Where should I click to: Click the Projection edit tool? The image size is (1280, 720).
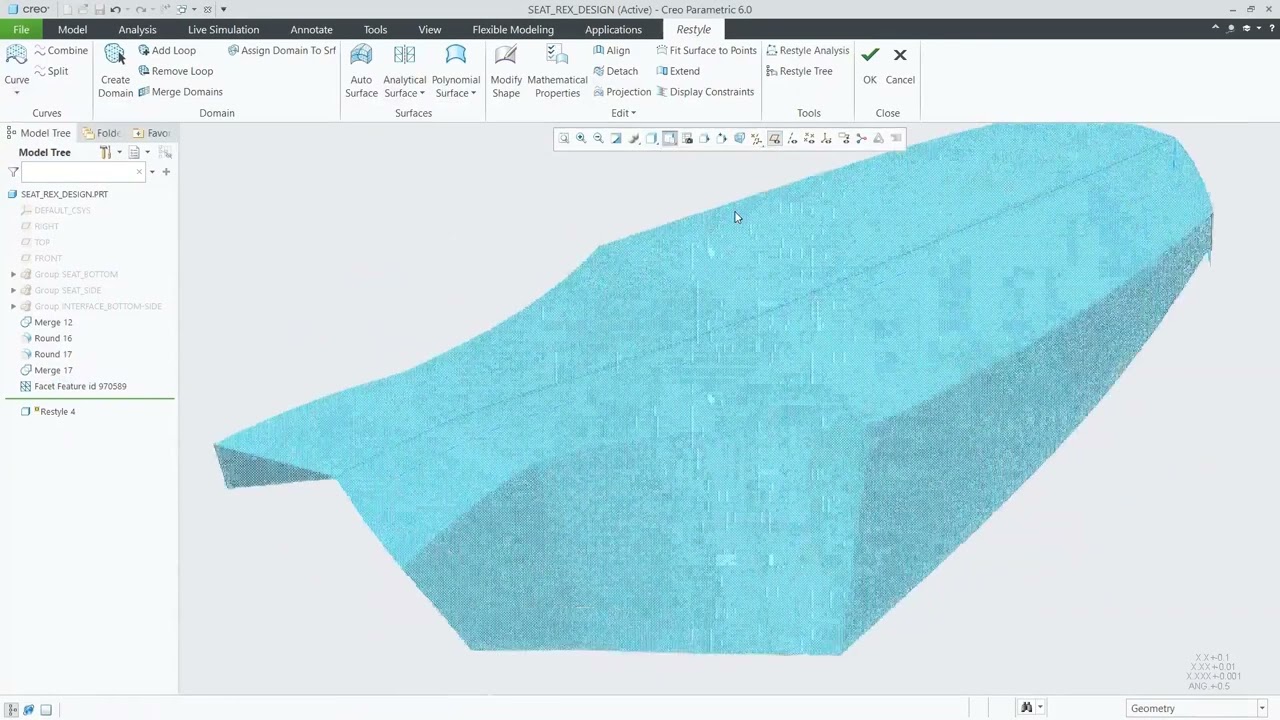622,92
